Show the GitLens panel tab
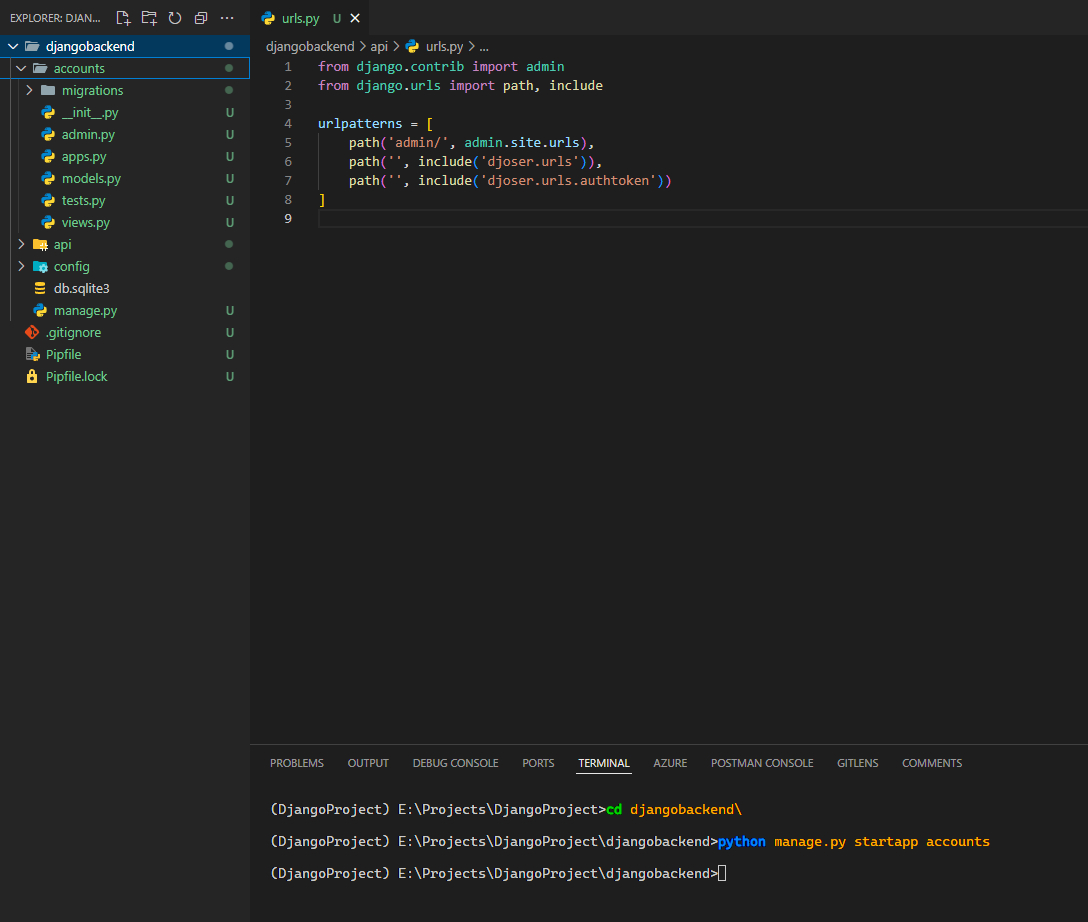This screenshot has width=1088, height=922. (x=857, y=763)
